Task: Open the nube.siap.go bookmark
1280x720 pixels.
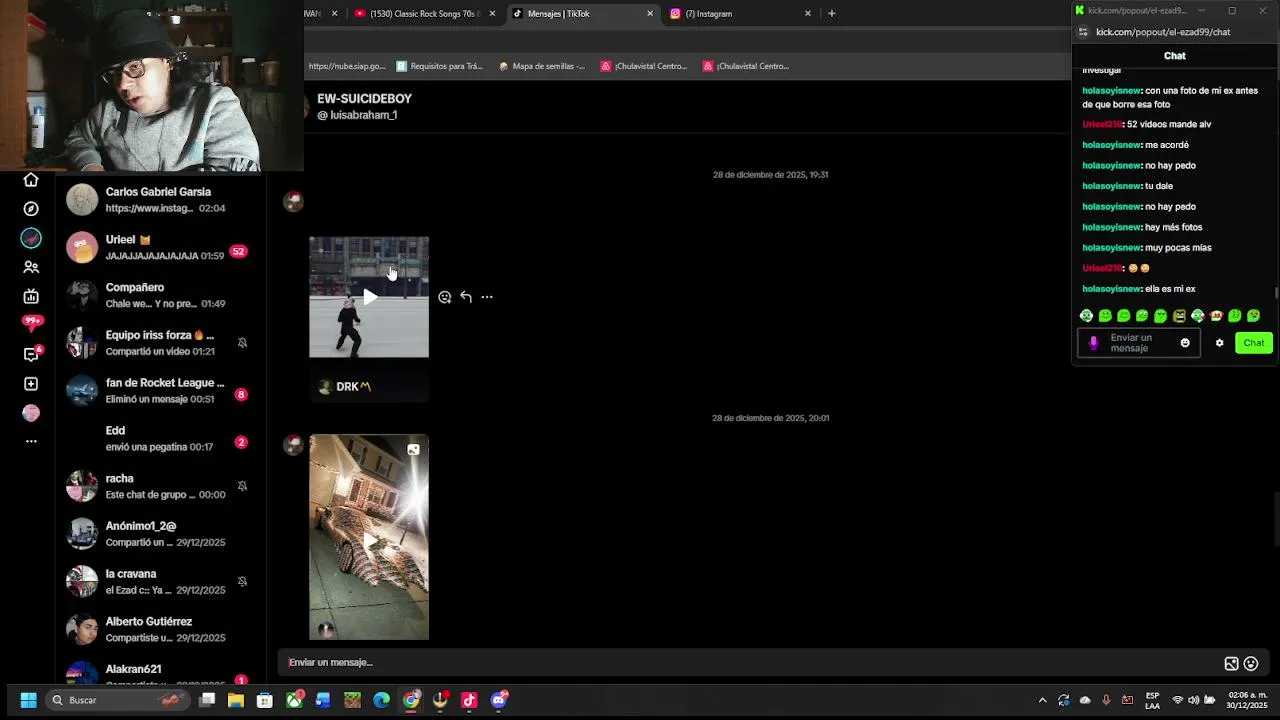Action: (x=346, y=66)
